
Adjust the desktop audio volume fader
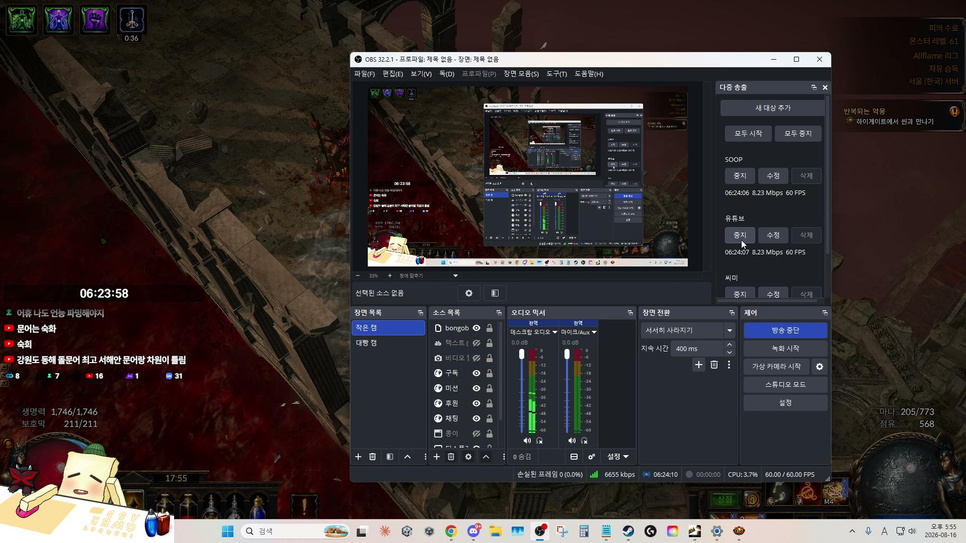pos(522,354)
